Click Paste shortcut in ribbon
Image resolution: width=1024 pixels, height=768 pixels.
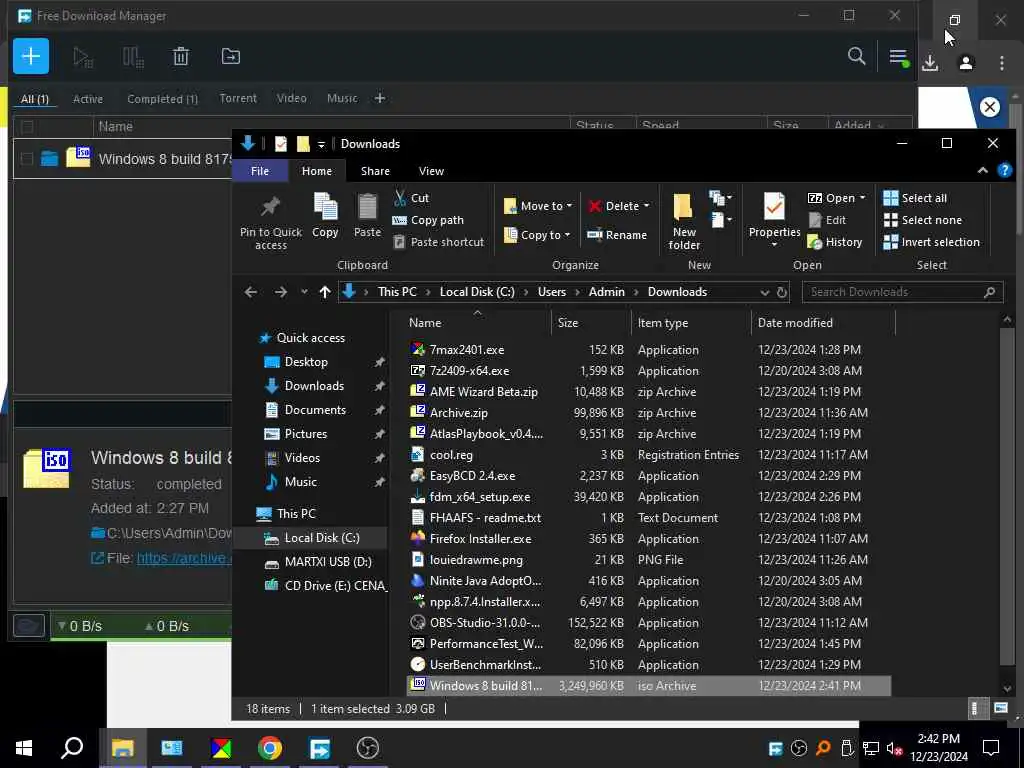pyautogui.click(x=439, y=242)
